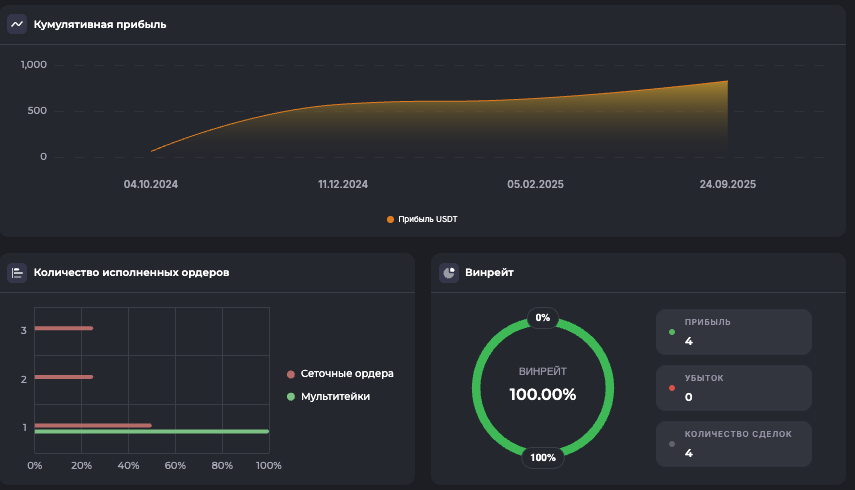Select the 24.09.2025 date on the axis

[729, 184]
